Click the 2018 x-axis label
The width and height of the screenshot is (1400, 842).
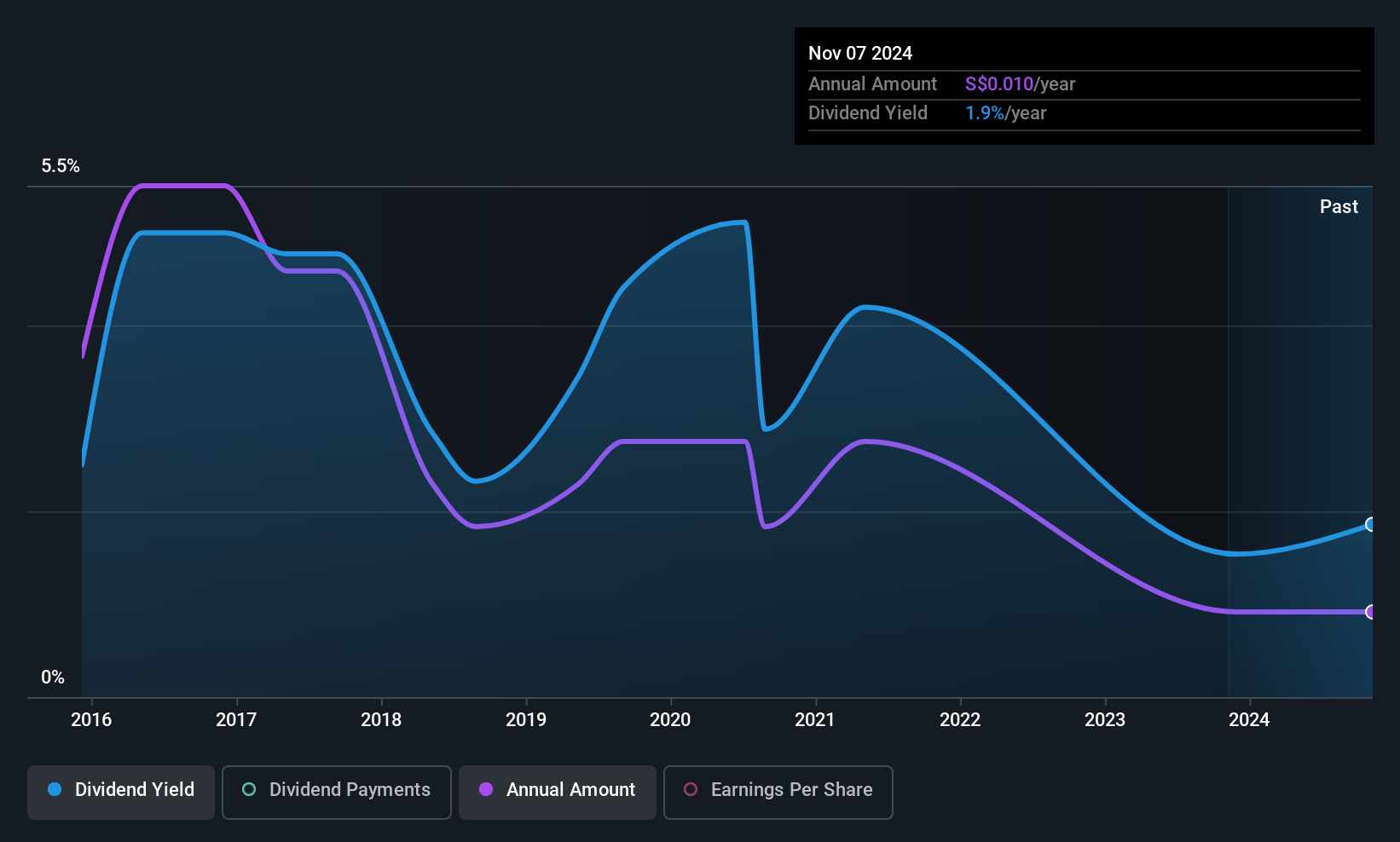pyautogui.click(x=381, y=719)
